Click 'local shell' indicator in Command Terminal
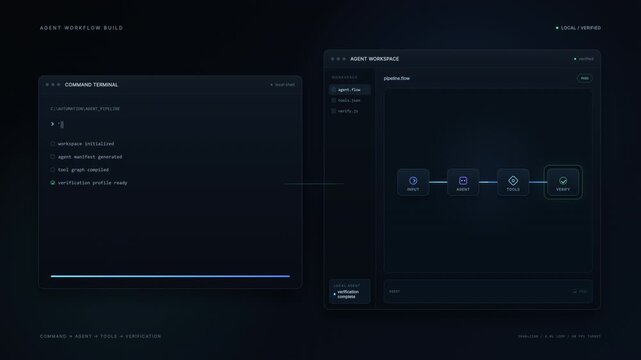Image resolution: width=641 pixels, height=360 pixels. [282, 85]
